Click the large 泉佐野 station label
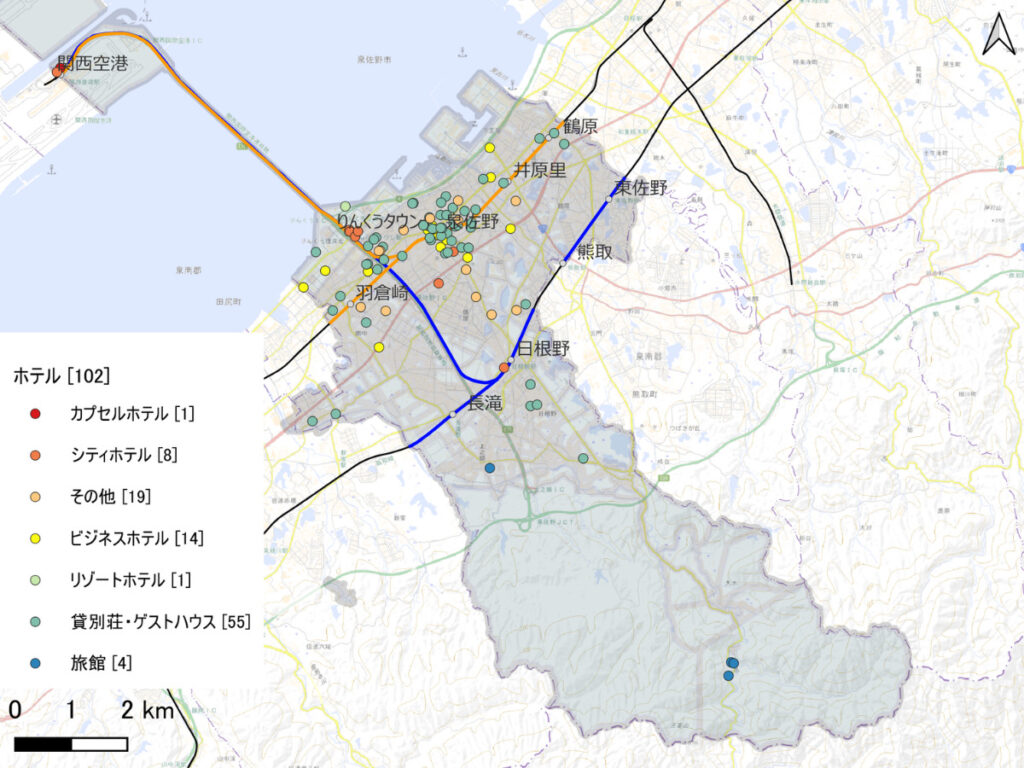The height and width of the screenshot is (768, 1024). tap(472, 221)
